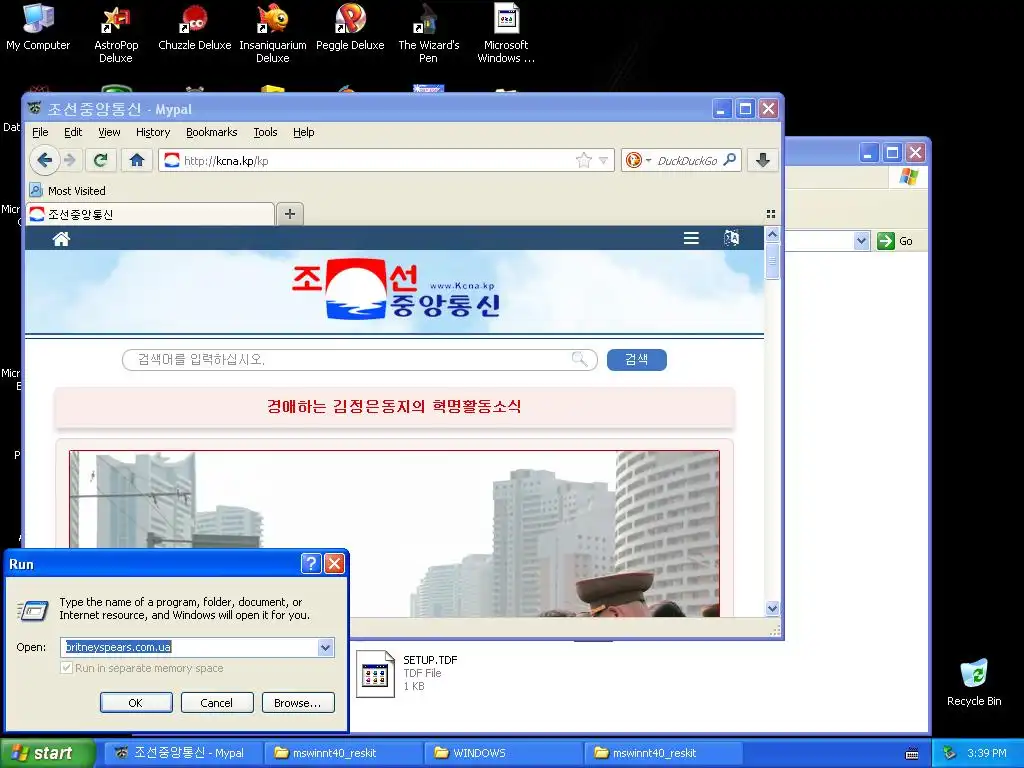The width and height of the screenshot is (1024, 768).
Task: Open the File menu
Action: [x=40, y=132]
